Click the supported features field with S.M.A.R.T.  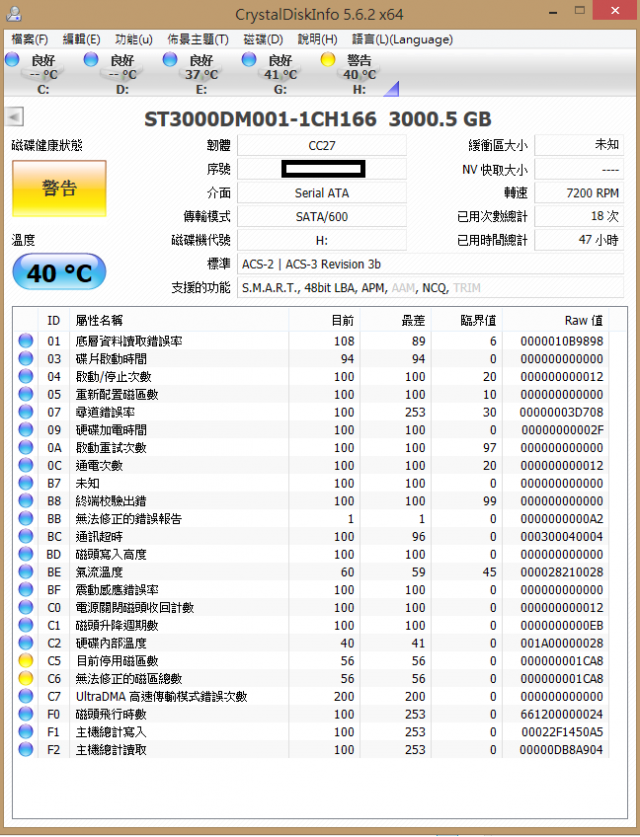(x=430, y=288)
